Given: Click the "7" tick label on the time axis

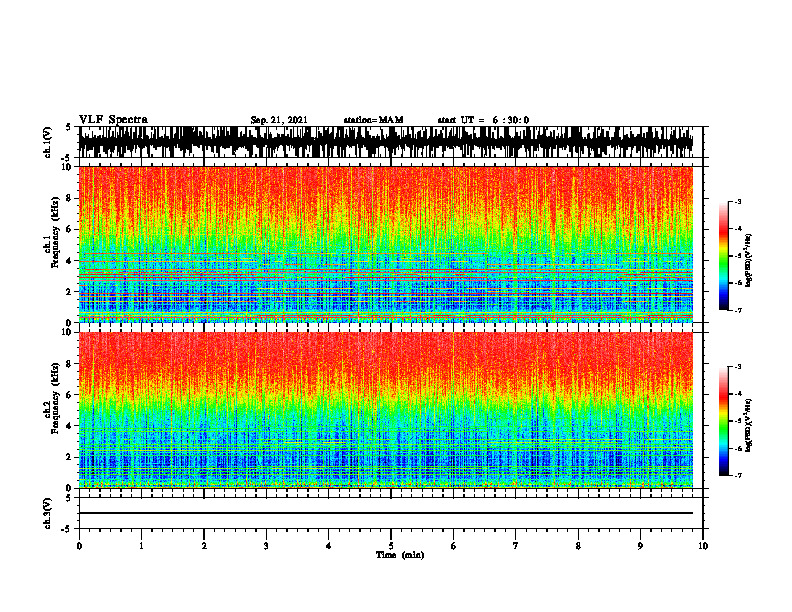Looking at the screenshot, I should coord(516,546).
